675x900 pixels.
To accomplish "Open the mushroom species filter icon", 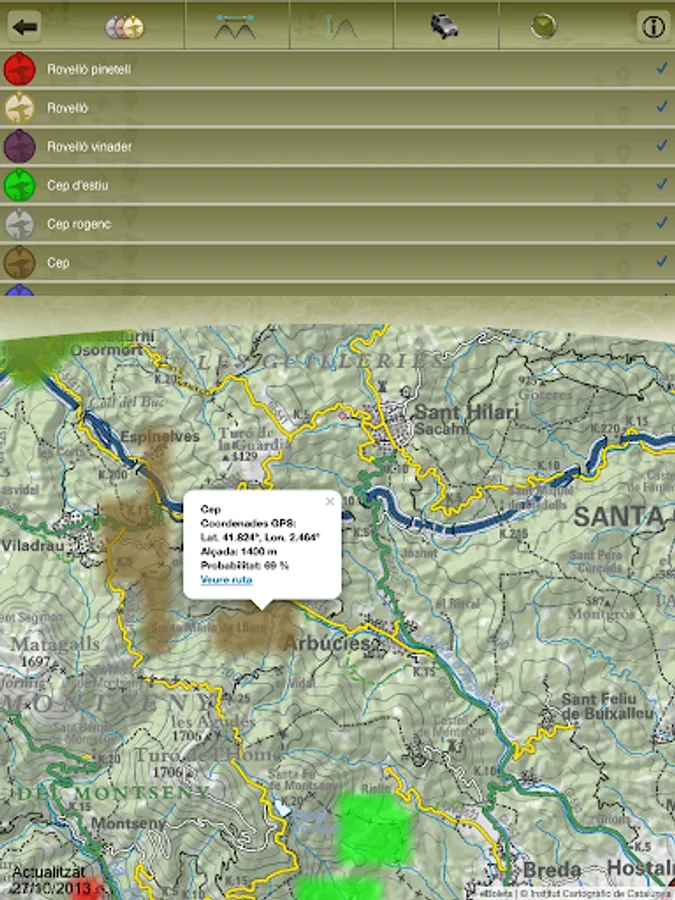I will [x=125, y=27].
